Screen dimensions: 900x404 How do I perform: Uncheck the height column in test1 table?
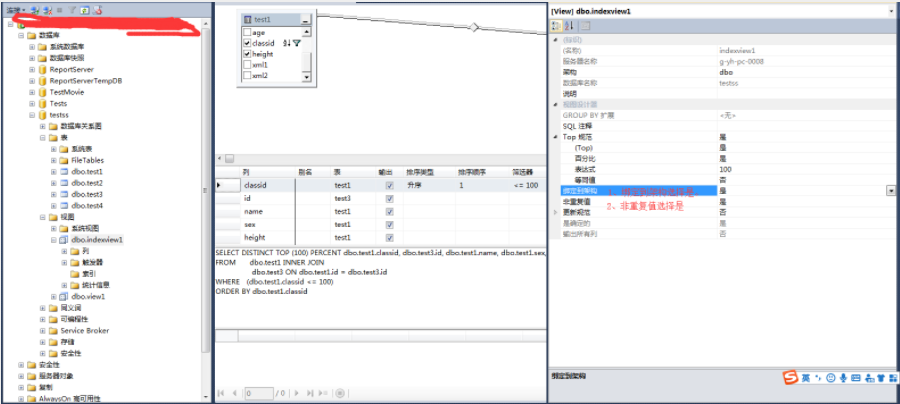[x=247, y=54]
